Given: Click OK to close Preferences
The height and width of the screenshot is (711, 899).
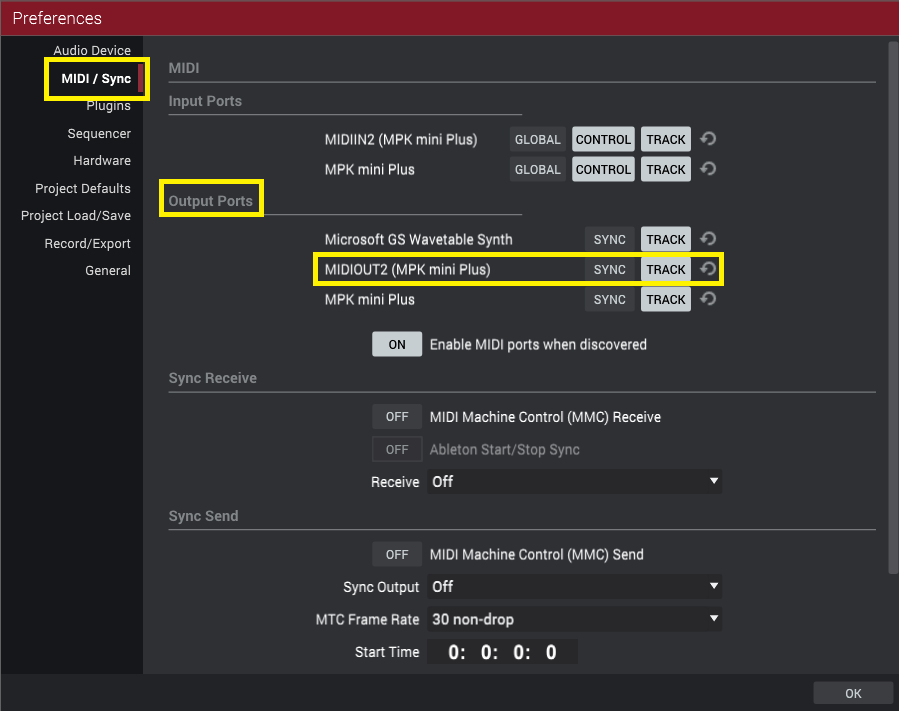Looking at the screenshot, I should 853,693.
